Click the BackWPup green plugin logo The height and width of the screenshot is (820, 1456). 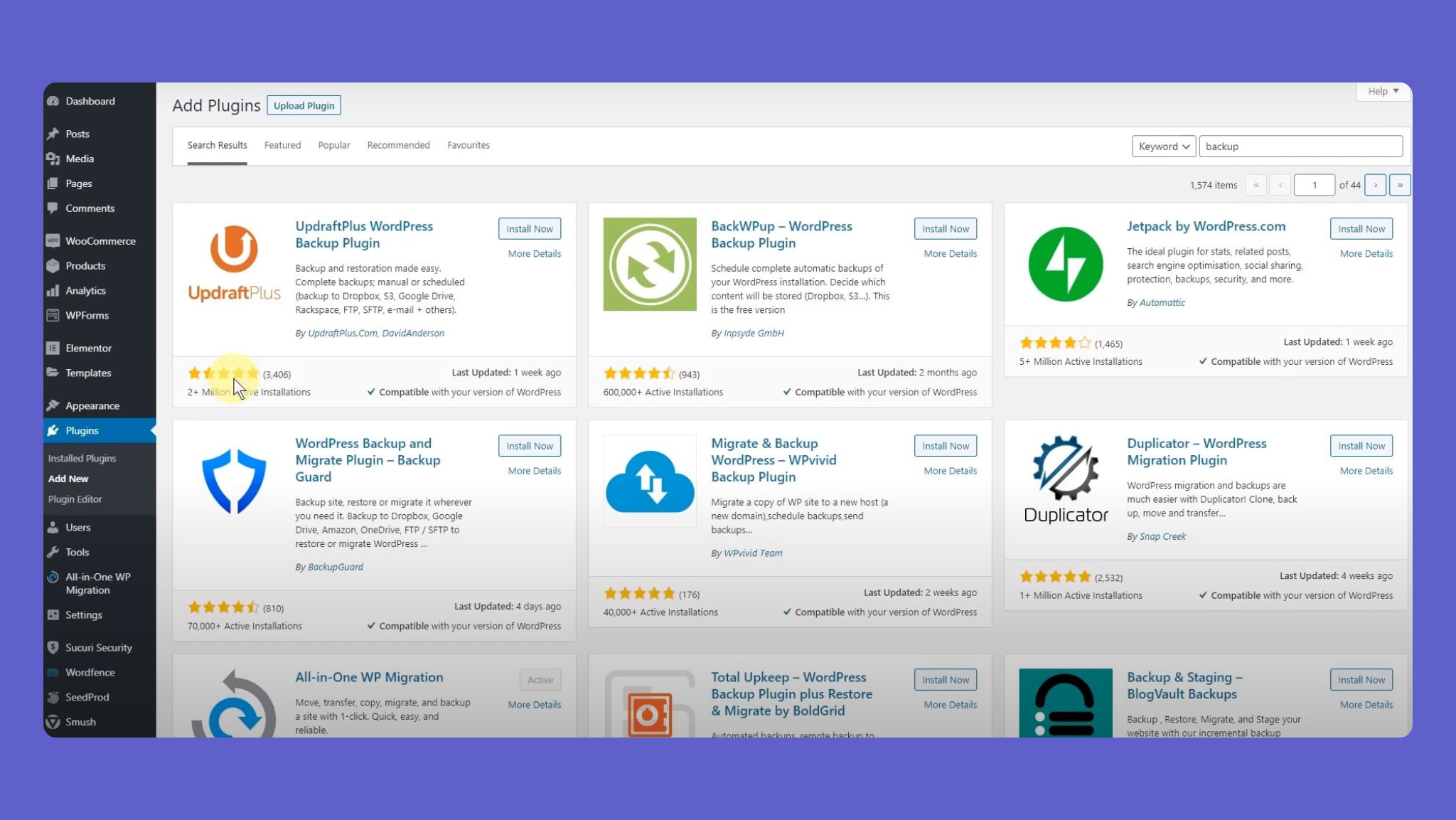click(x=650, y=264)
